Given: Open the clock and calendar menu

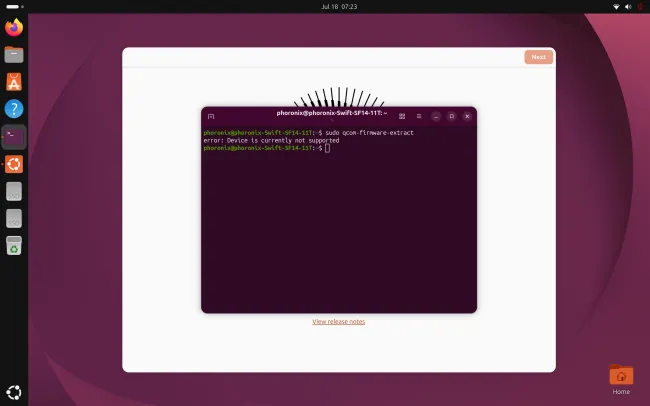Looking at the screenshot, I should click(339, 7).
